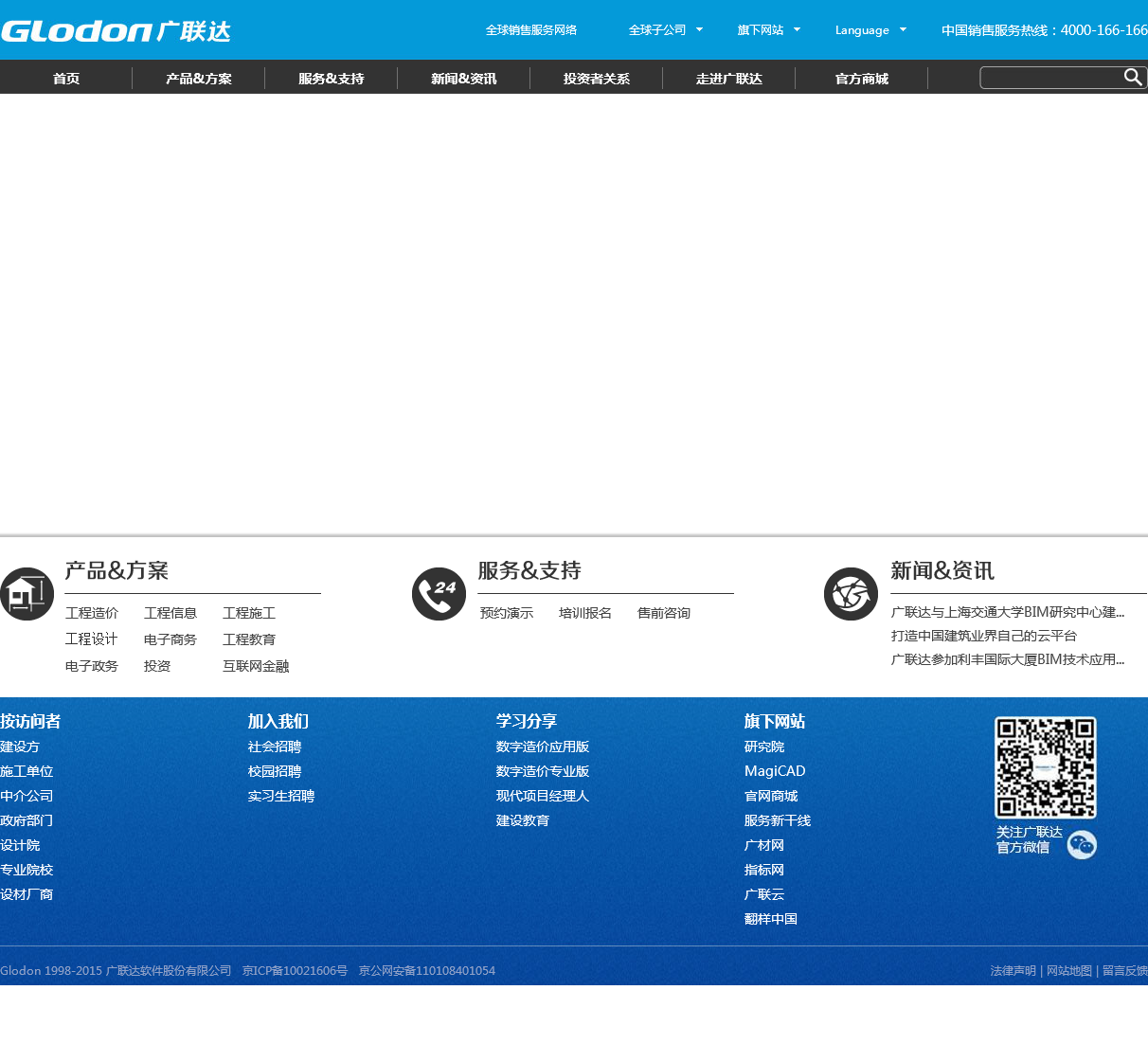Click 实习生招聘 link
This screenshot has width=1148, height=1044.
point(281,796)
